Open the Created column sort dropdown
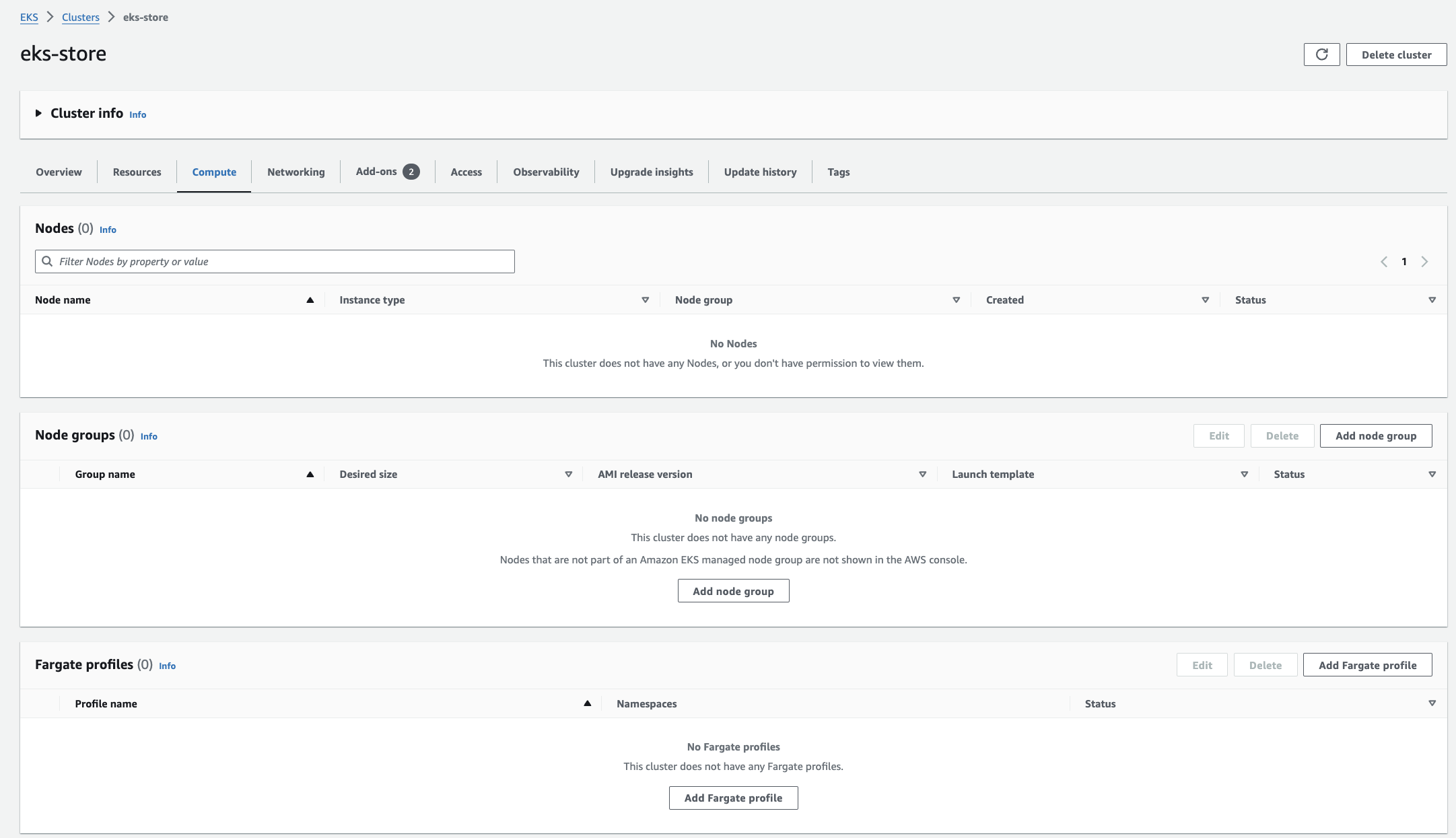 coord(1205,300)
